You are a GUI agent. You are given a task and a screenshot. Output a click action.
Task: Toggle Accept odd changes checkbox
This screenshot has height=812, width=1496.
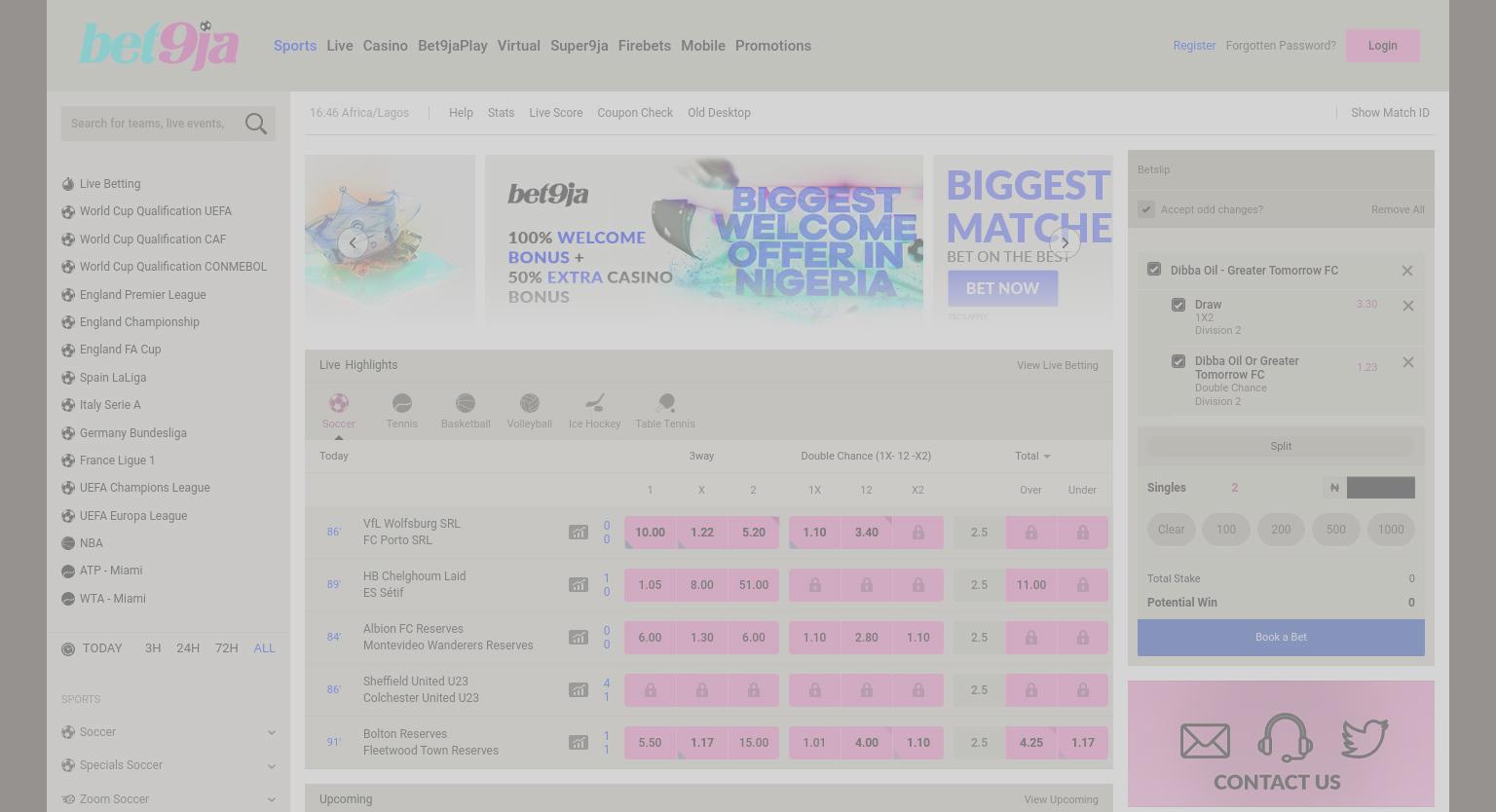1146,209
